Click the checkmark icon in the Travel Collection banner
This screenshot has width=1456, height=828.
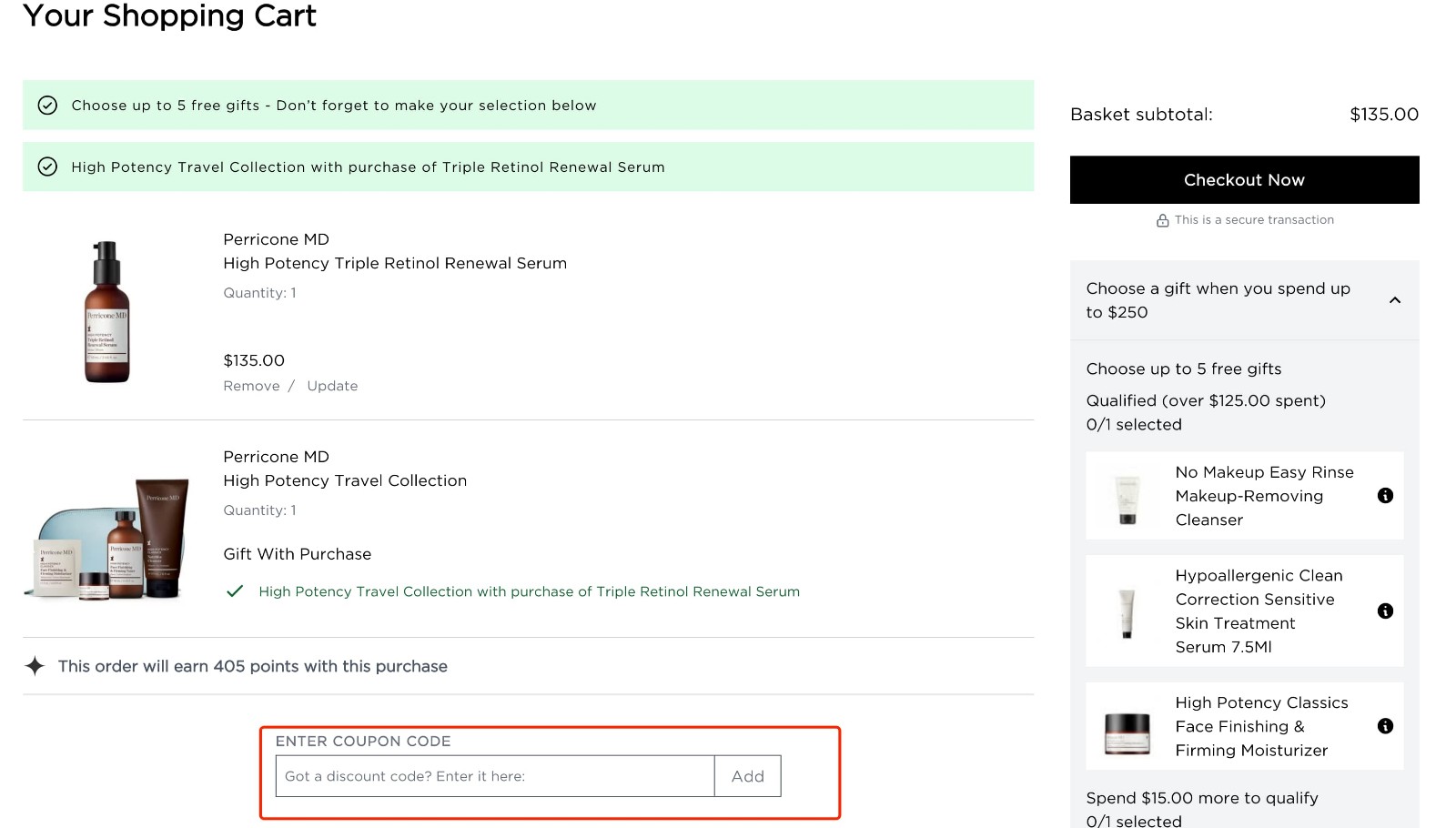46,167
